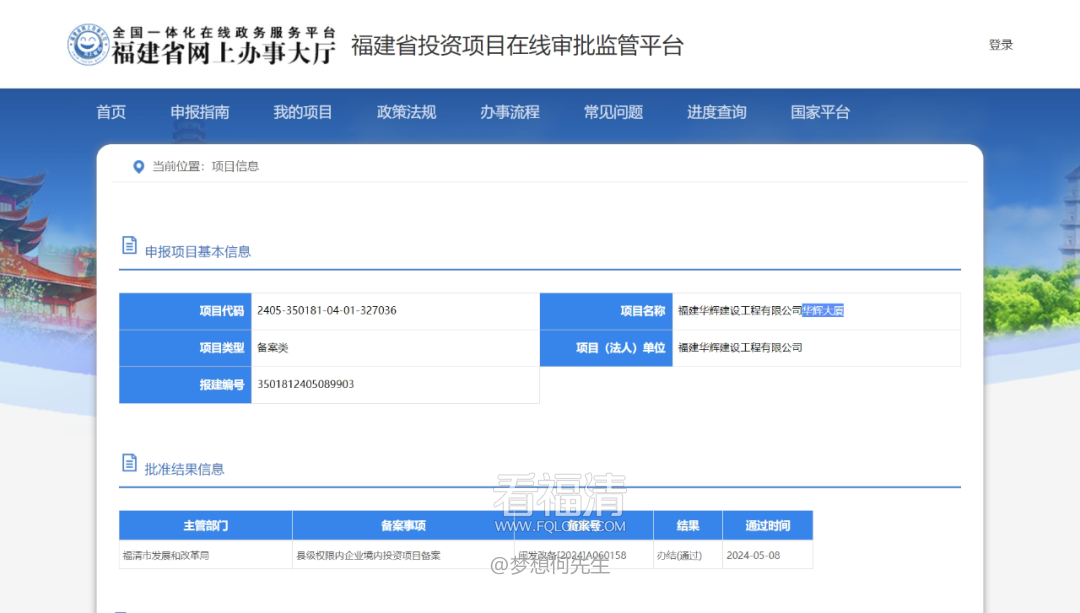Click the 福清市发展和改革局 table cell
Image resolution: width=1080 pixels, height=613 pixels.
pyautogui.click(x=166, y=555)
